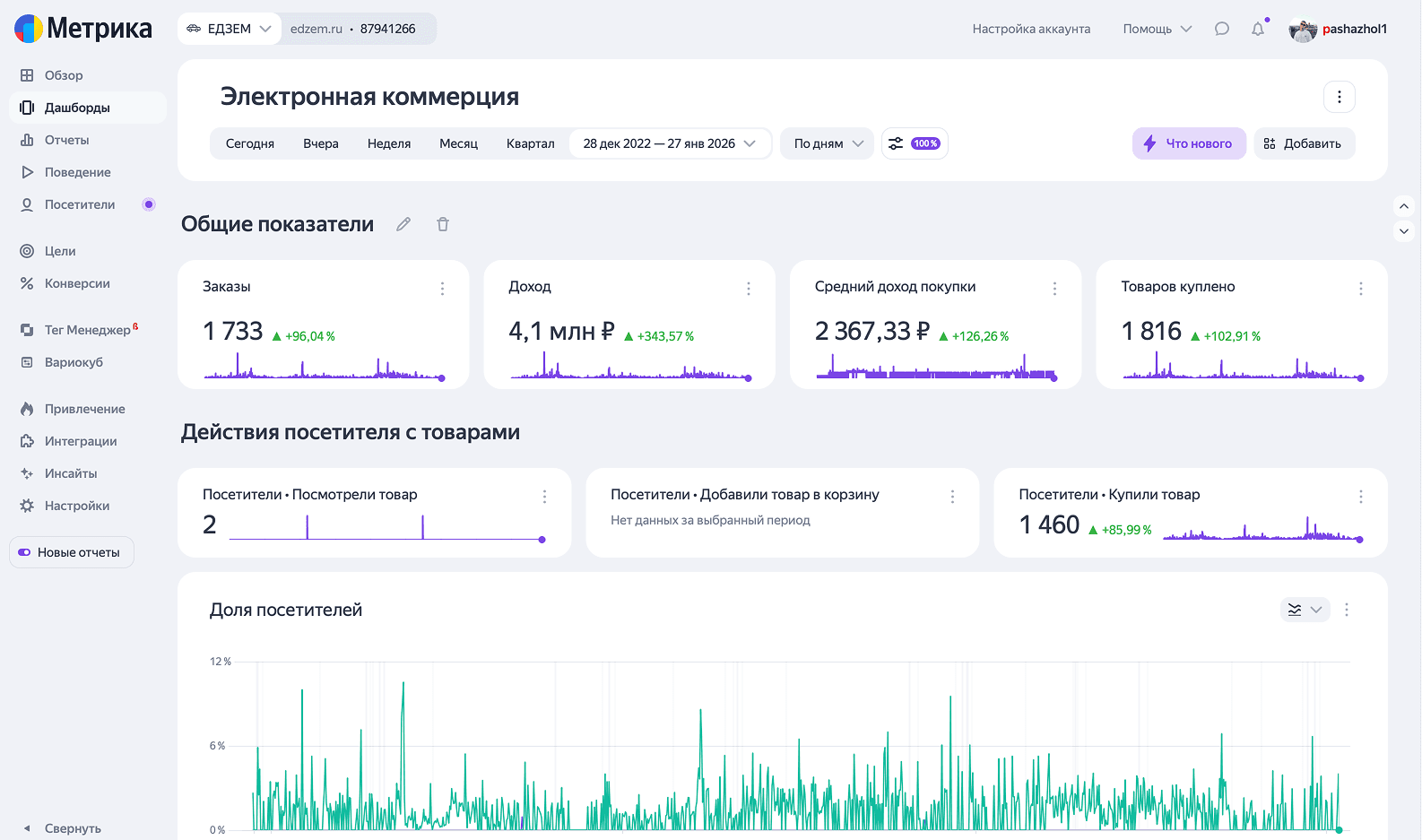The image size is (1422, 840).
Task: Open Обзор in the sidebar
Action: (x=88, y=75)
